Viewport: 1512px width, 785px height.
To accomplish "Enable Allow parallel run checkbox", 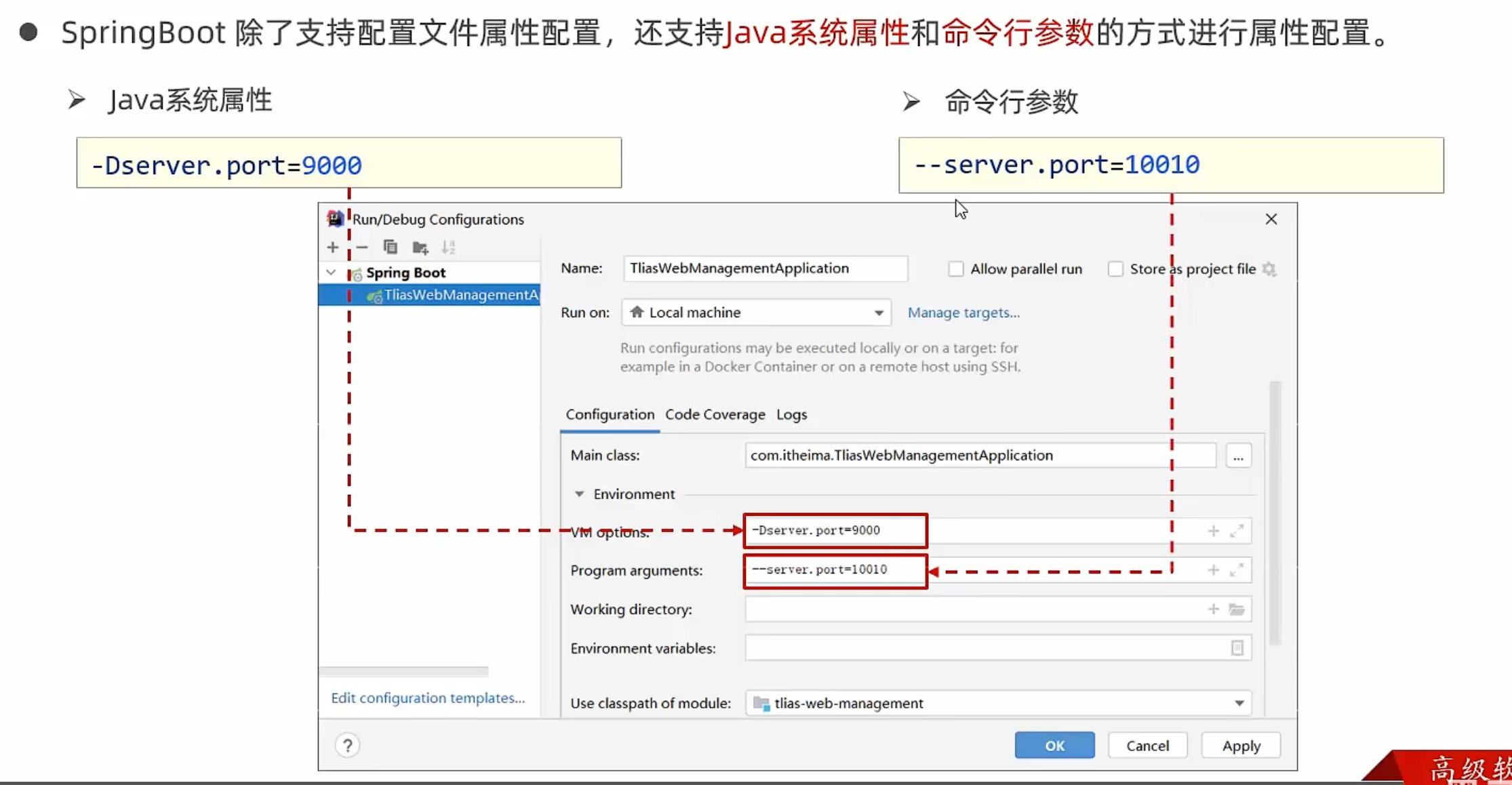I will (956, 269).
